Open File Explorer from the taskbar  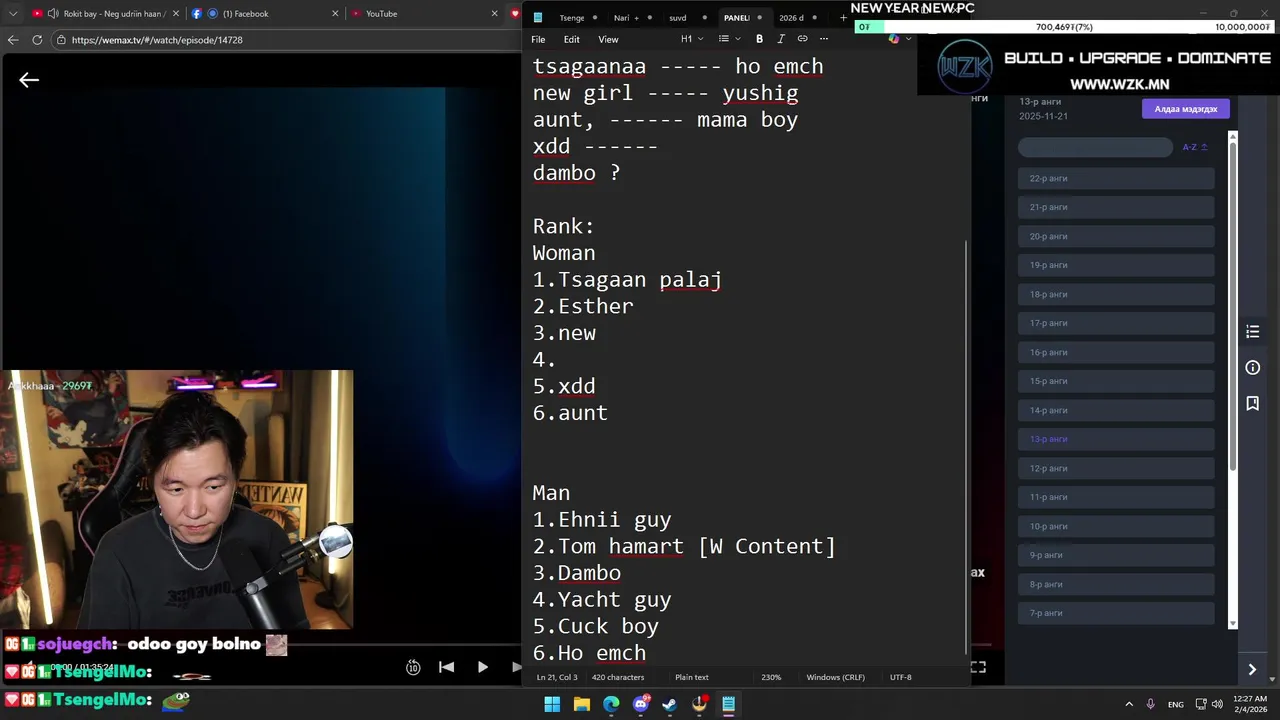click(x=581, y=704)
